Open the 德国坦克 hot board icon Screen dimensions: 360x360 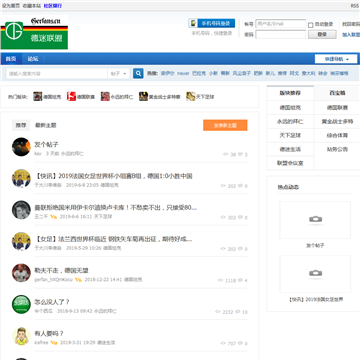click(38, 97)
